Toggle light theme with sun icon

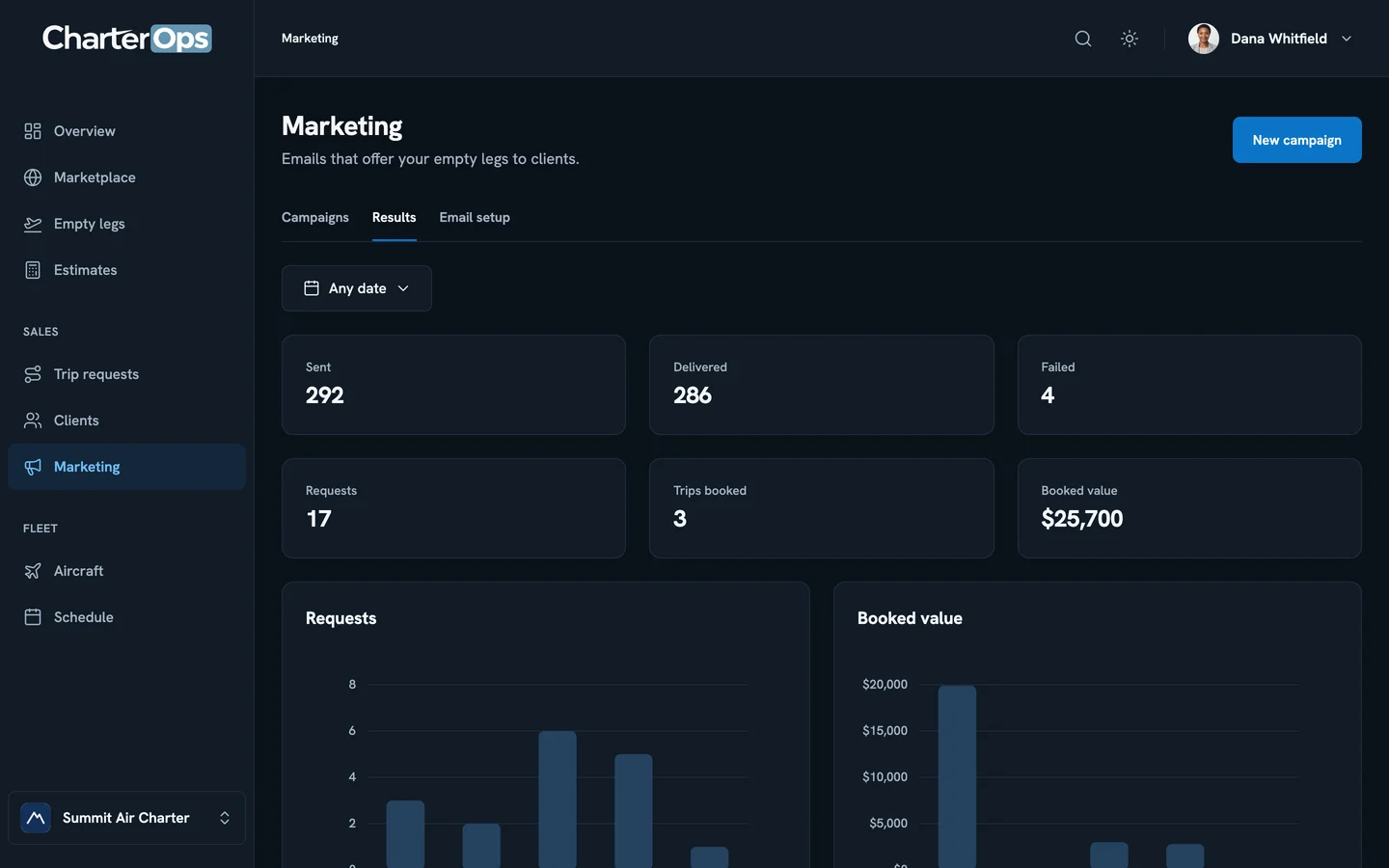pyautogui.click(x=1130, y=39)
